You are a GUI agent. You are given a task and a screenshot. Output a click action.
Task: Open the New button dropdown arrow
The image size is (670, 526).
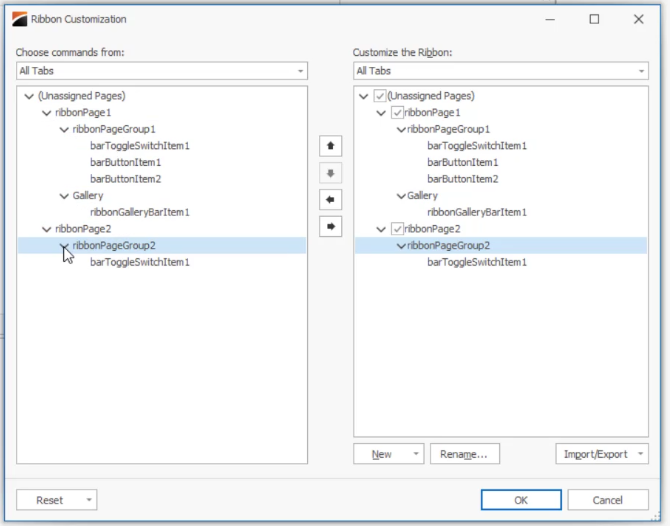point(416,454)
